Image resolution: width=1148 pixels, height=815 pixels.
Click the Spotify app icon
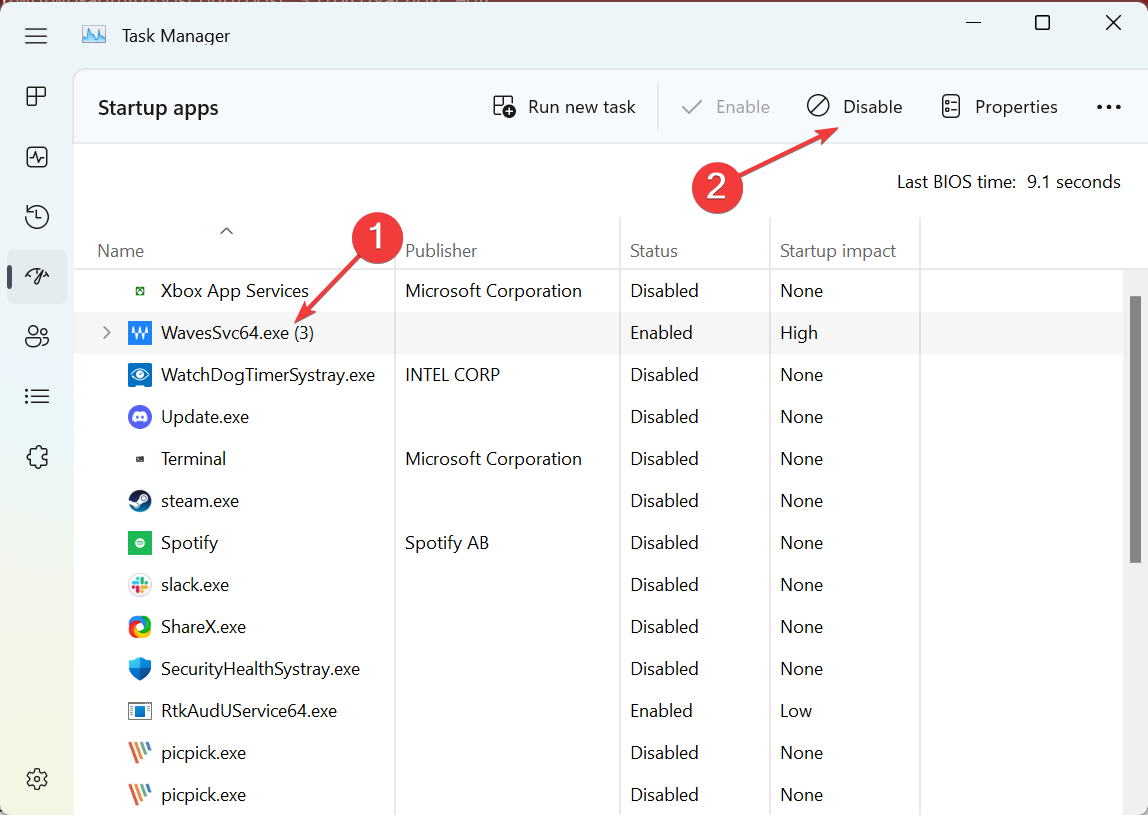click(x=140, y=543)
